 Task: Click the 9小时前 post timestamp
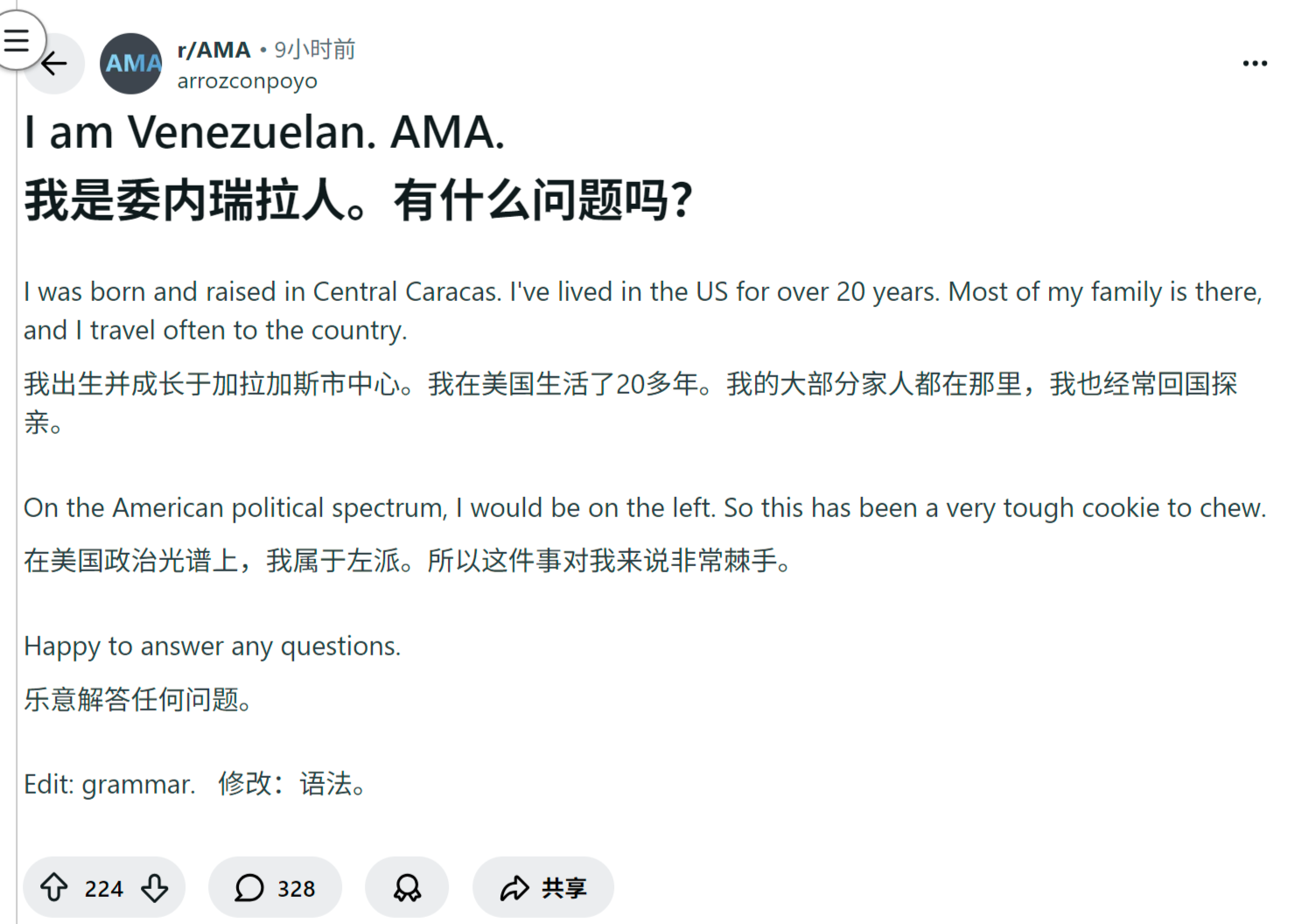[x=315, y=50]
